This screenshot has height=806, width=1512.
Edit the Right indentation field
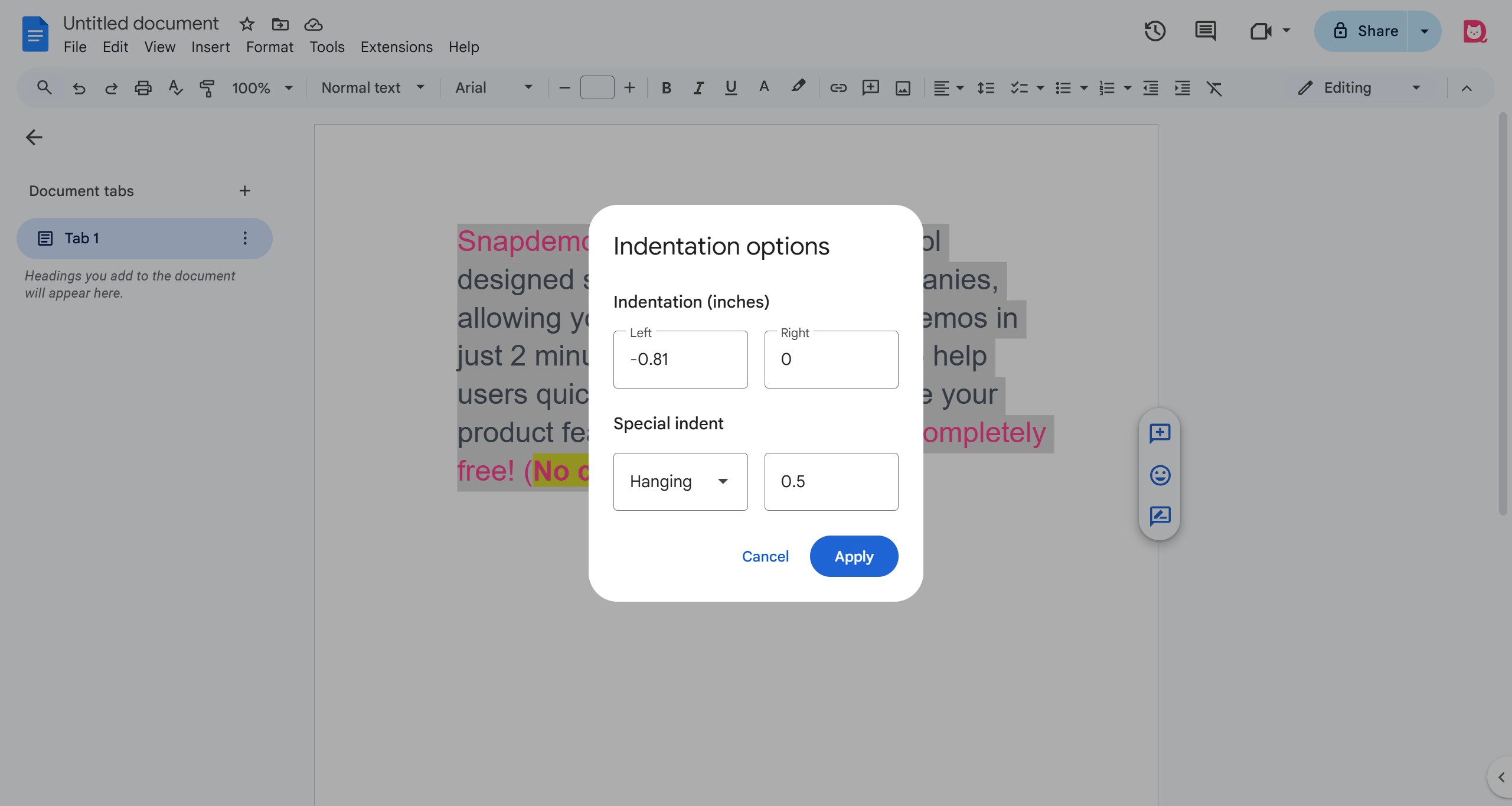(831, 359)
